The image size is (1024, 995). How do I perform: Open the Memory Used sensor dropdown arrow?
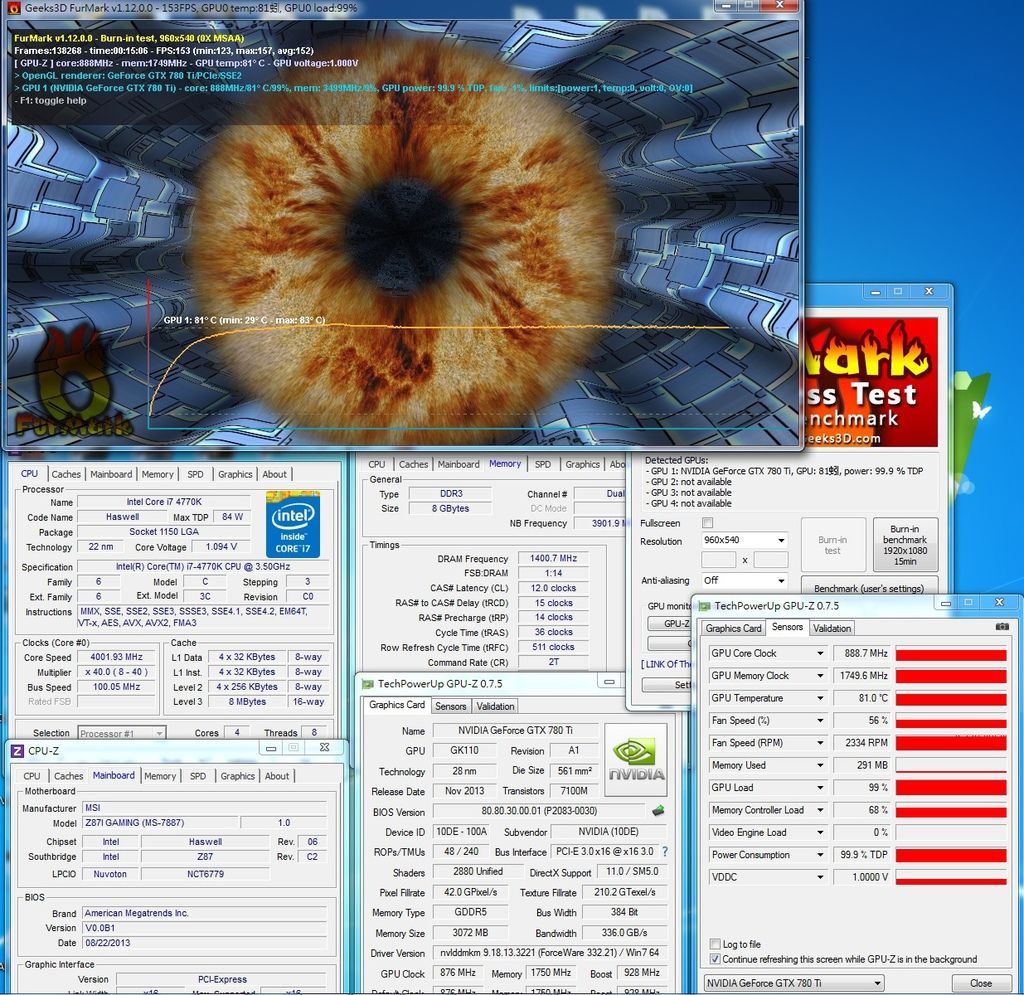point(820,765)
